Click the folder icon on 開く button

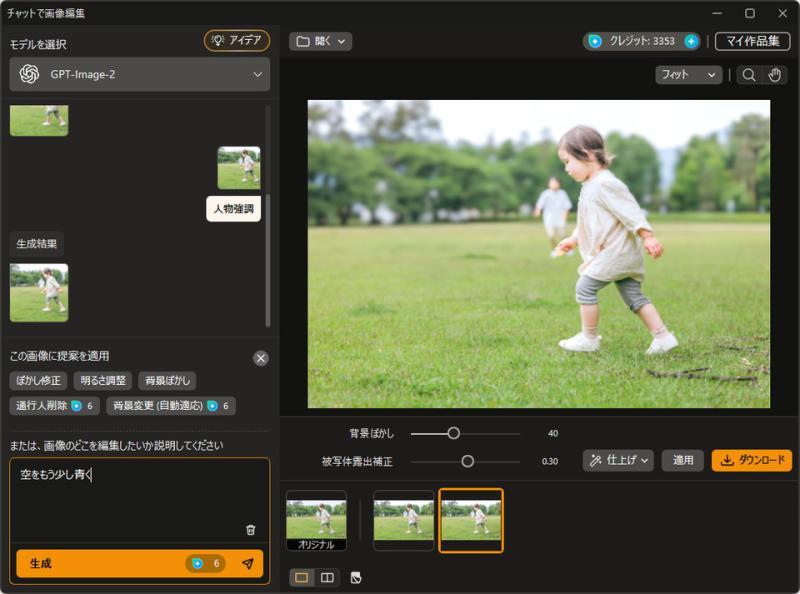(303, 41)
